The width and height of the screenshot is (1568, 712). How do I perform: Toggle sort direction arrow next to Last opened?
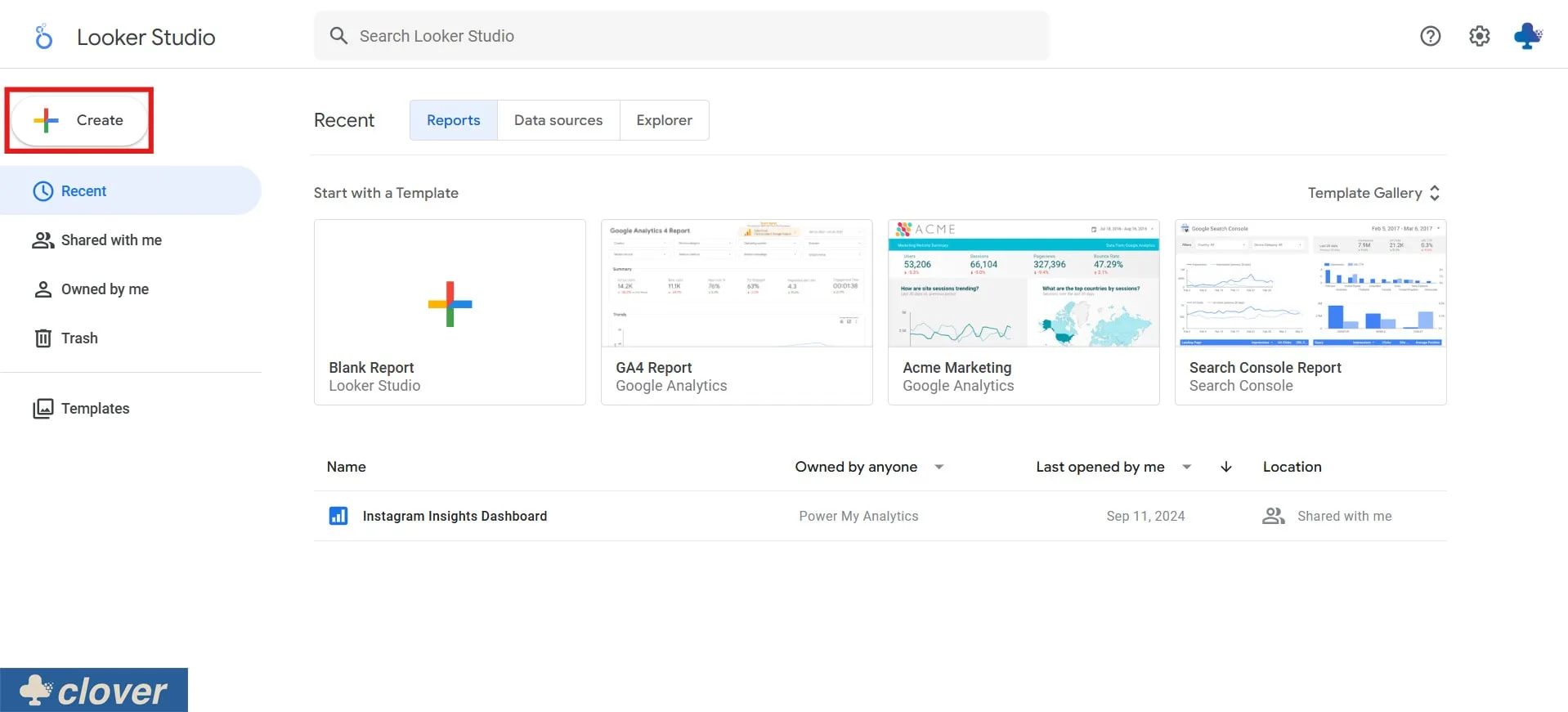point(1225,467)
